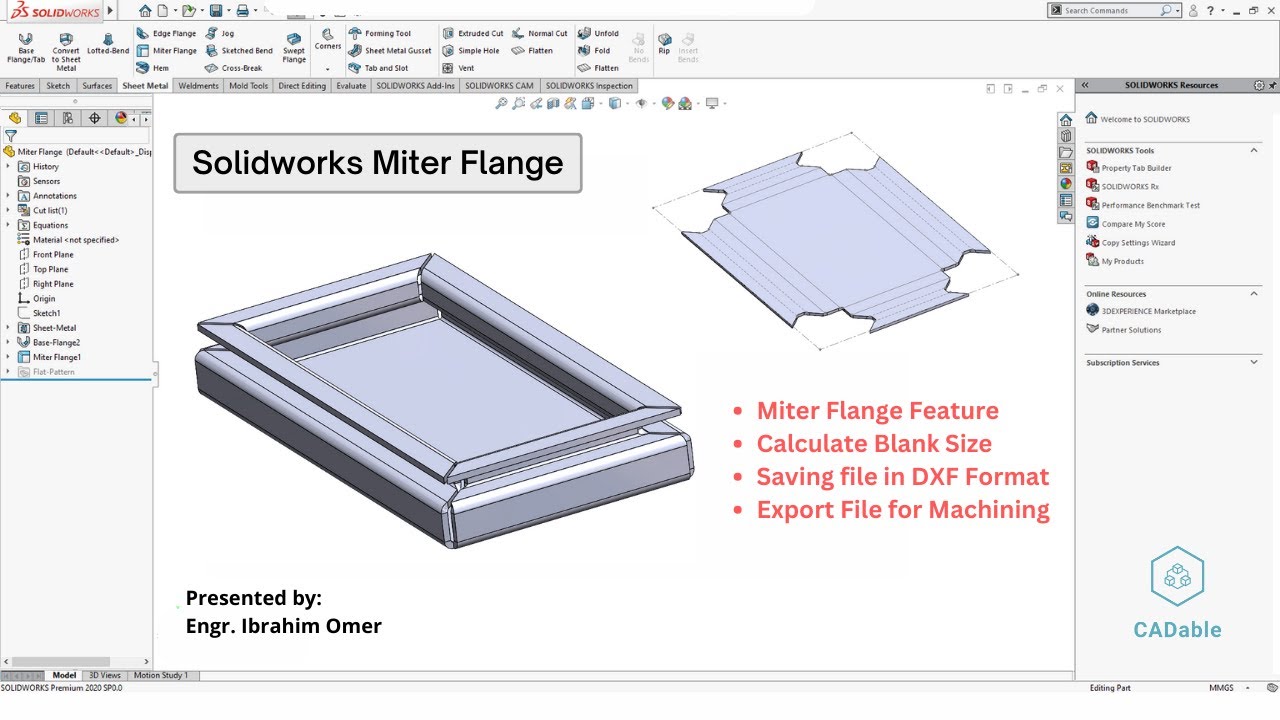Select the Normal Cut tool
The height and width of the screenshot is (720, 1280).
(539, 33)
